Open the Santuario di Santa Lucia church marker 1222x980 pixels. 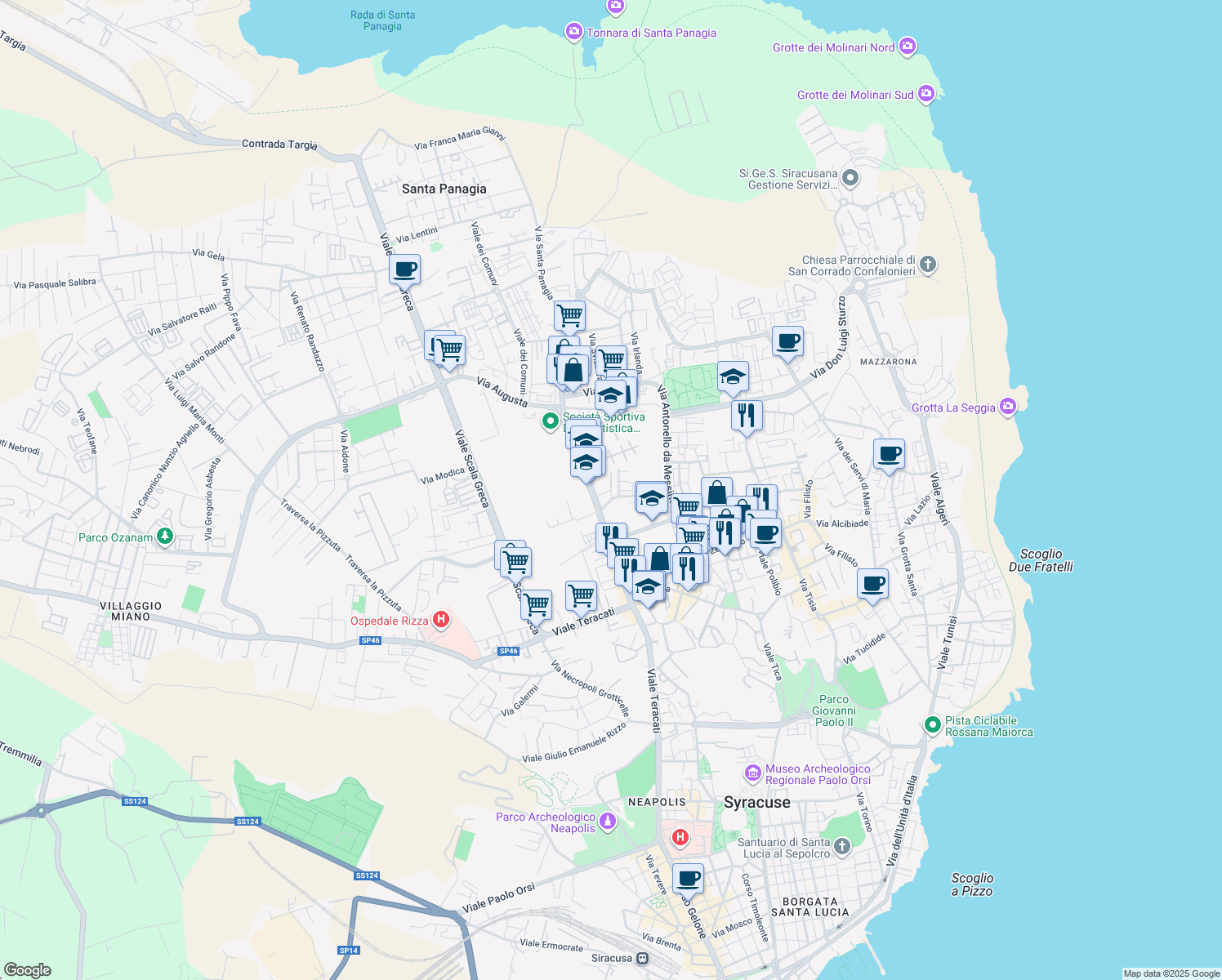tap(841, 847)
